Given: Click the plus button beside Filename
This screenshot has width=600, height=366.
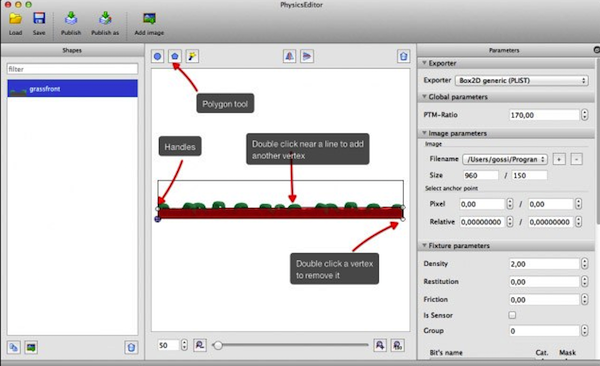Looking at the screenshot, I should point(559,159).
